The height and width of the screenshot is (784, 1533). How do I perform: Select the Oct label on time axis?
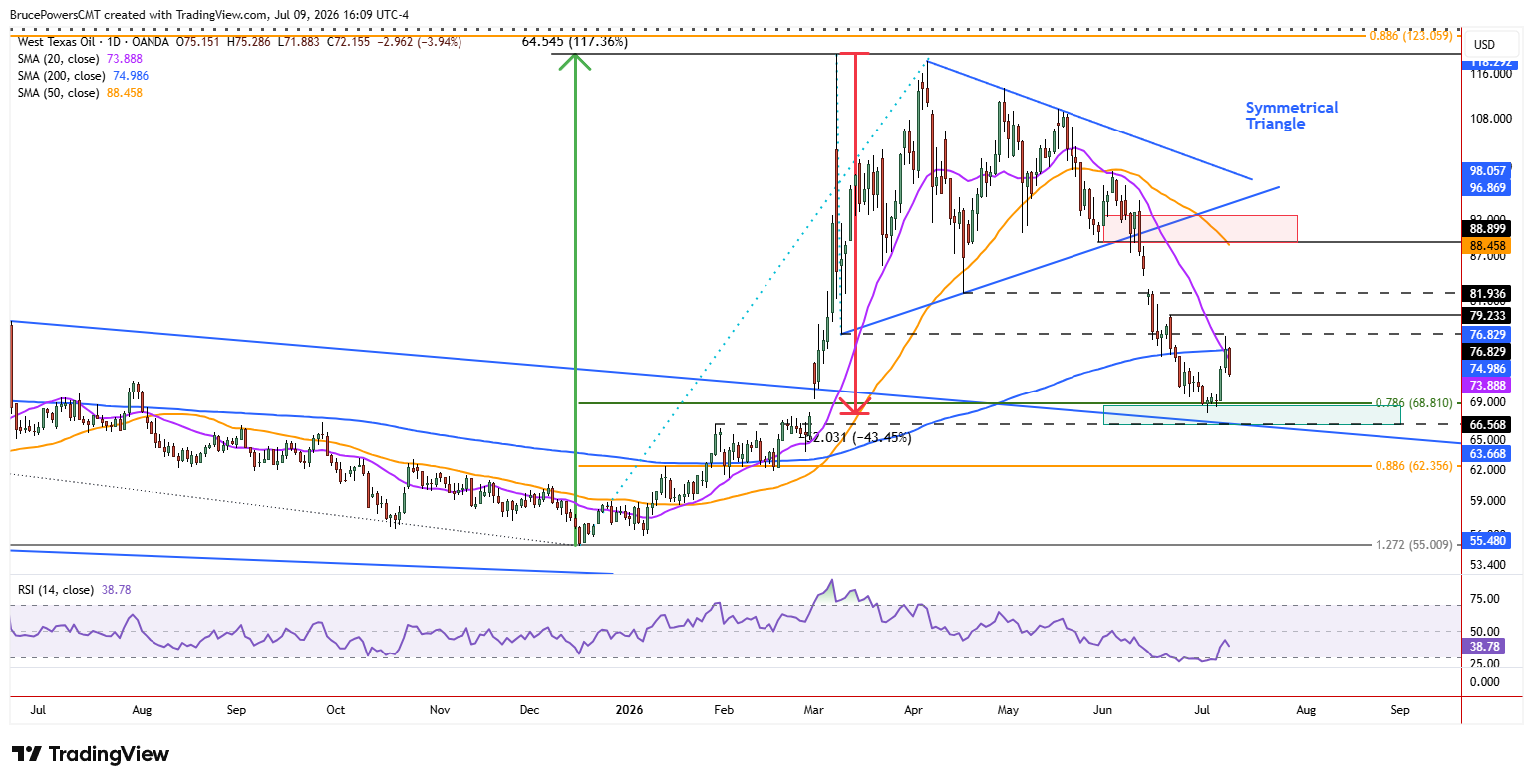point(335,710)
